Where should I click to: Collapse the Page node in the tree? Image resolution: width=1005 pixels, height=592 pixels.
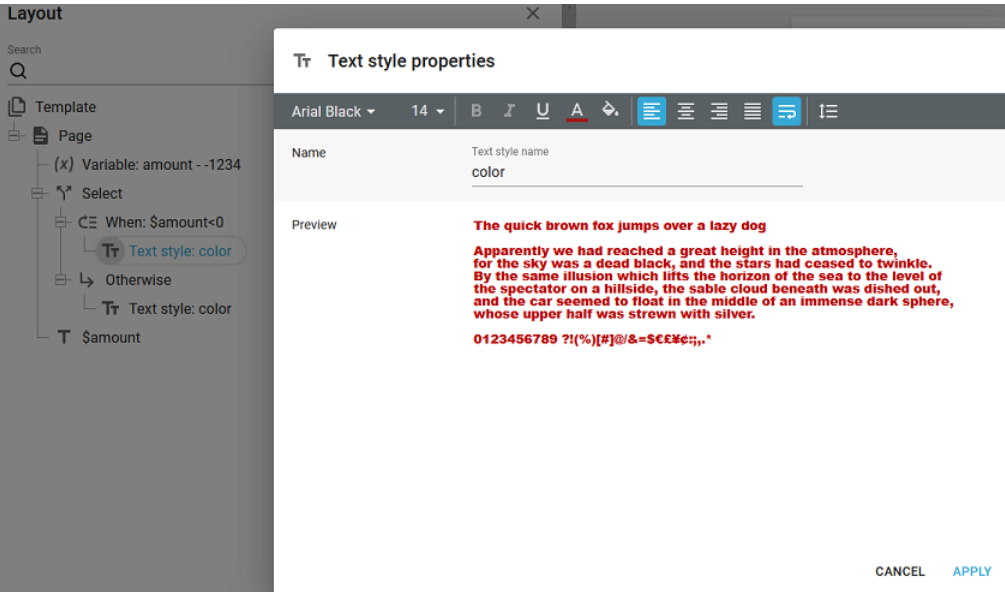(15, 135)
